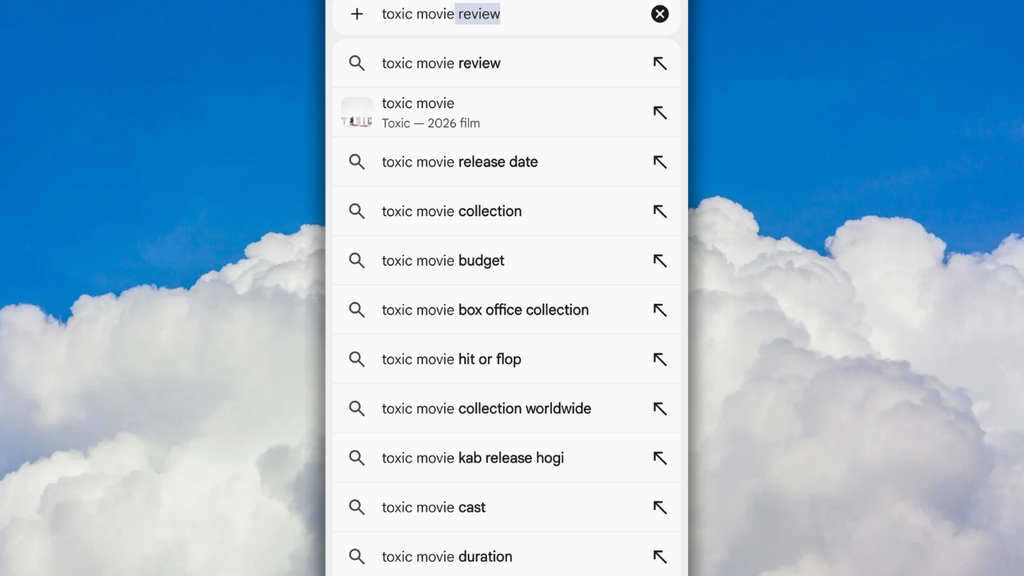Viewport: 1024px width, 576px height.
Task: Pick suggestion 'toxic movie budget'
Action: click(506, 261)
